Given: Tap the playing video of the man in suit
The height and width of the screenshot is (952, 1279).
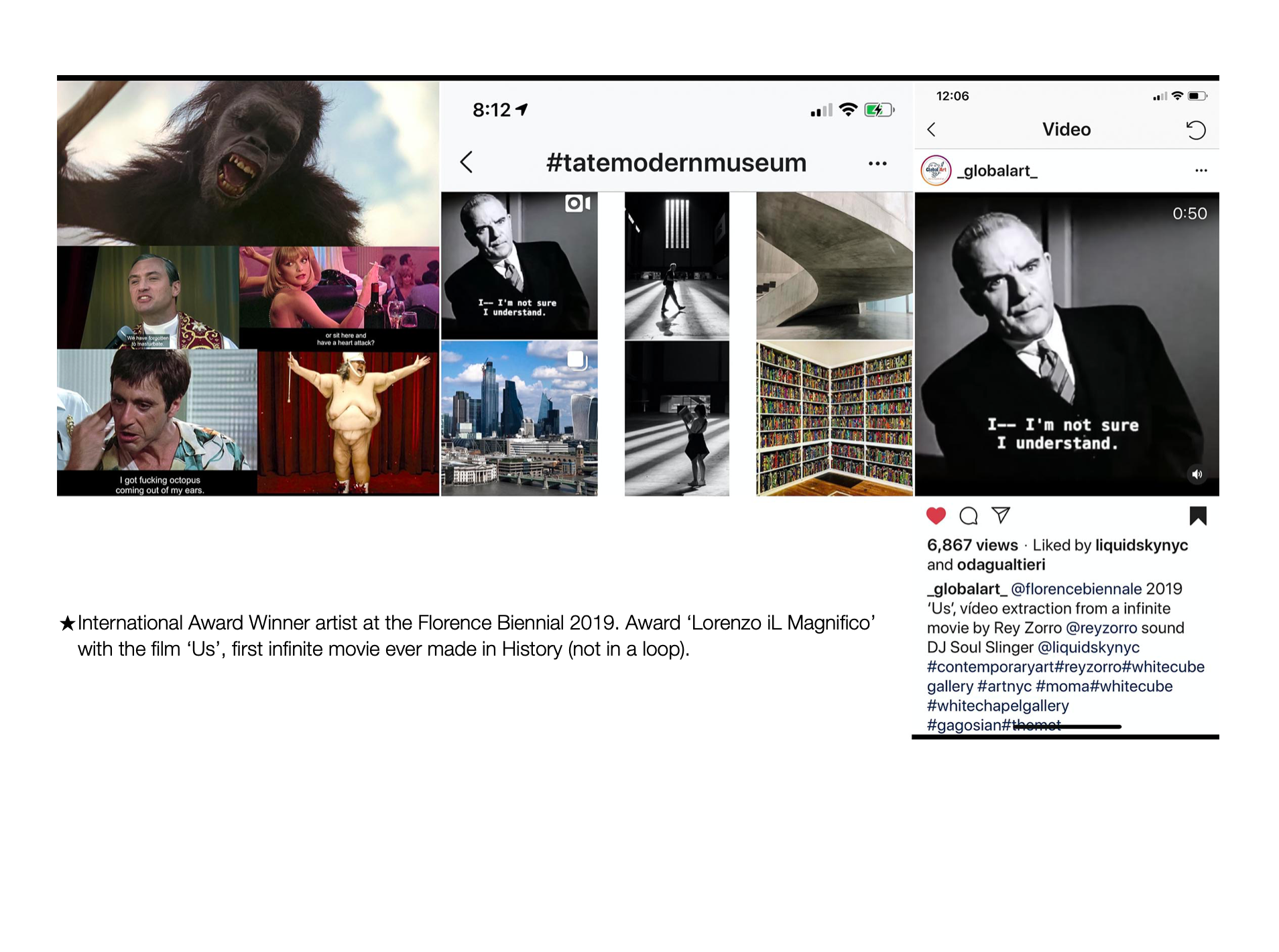Looking at the screenshot, I should tap(1067, 345).
